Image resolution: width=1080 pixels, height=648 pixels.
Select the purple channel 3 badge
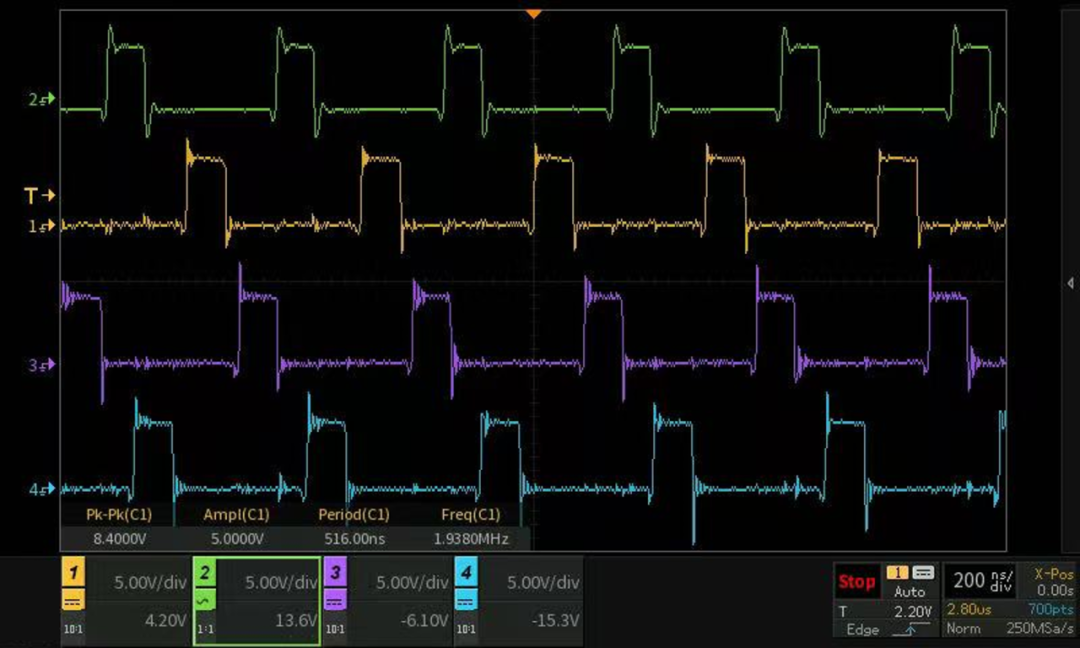point(335,572)
